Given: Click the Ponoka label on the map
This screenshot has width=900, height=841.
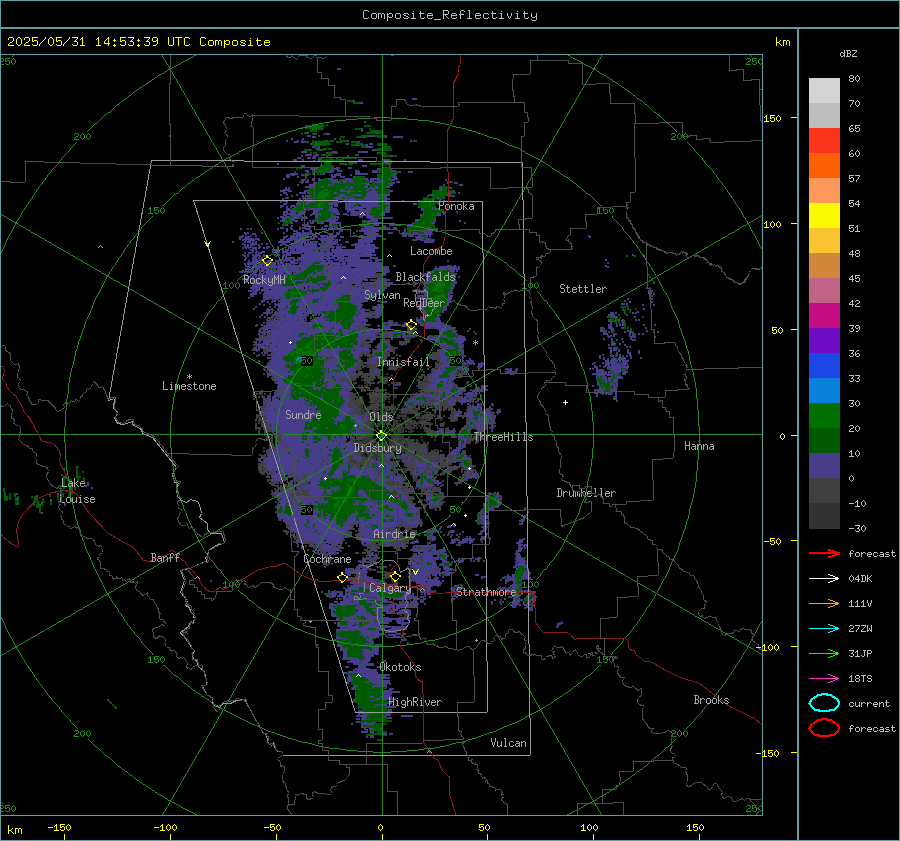Looking at the screenshot, I should pyautogui.click(x=456, y=206).
